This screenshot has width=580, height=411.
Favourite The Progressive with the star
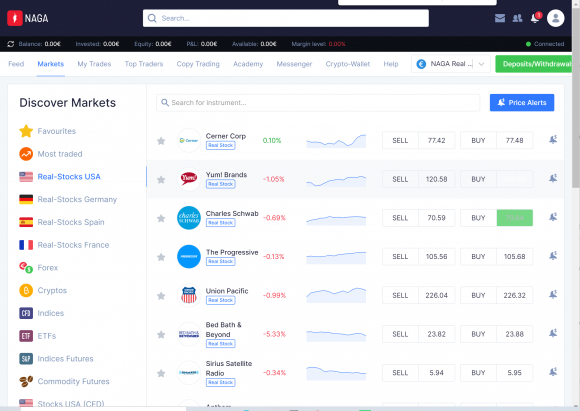coord(161,257)
